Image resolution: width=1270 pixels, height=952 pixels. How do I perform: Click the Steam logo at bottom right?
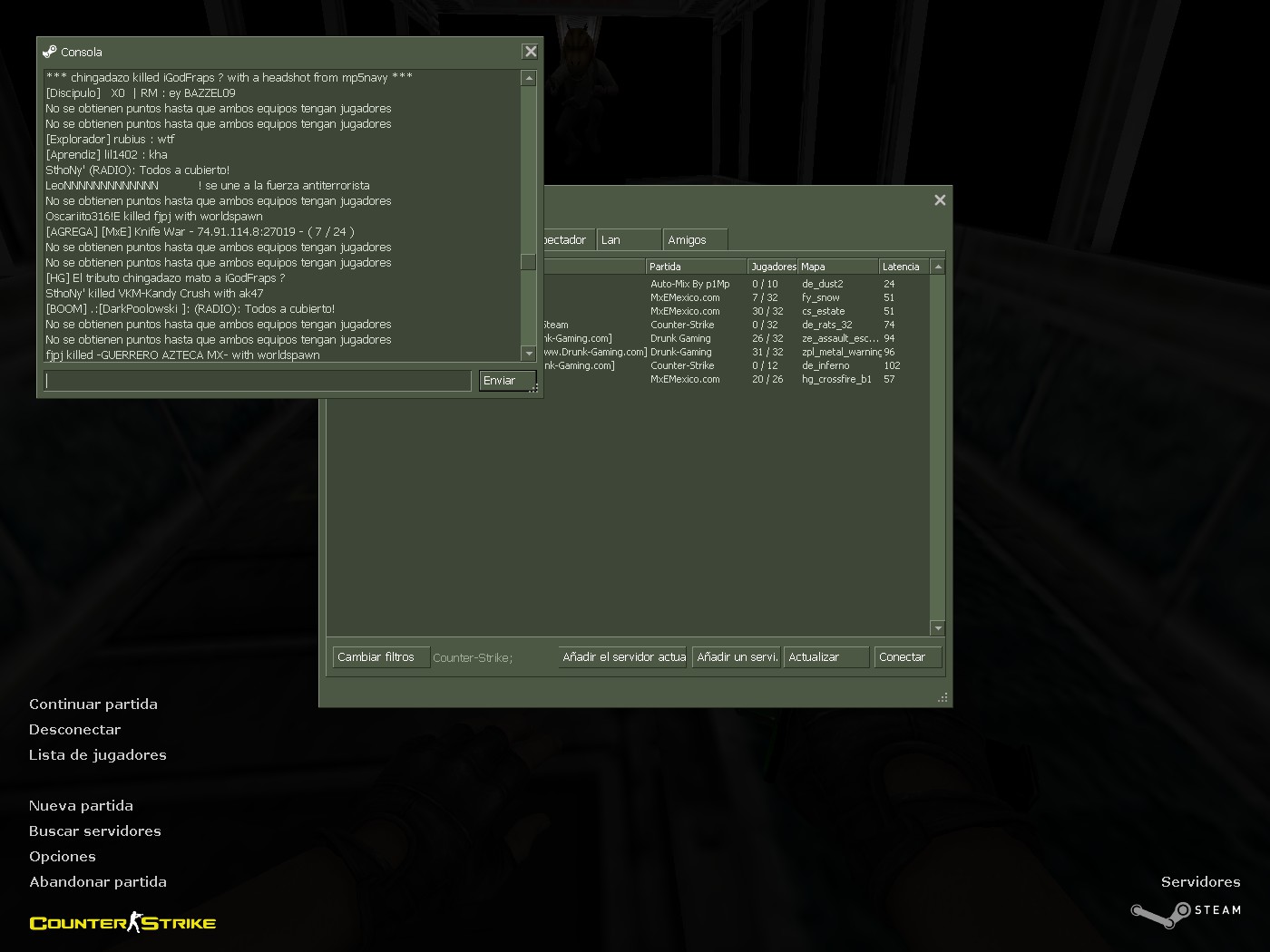coord(1186,913)
